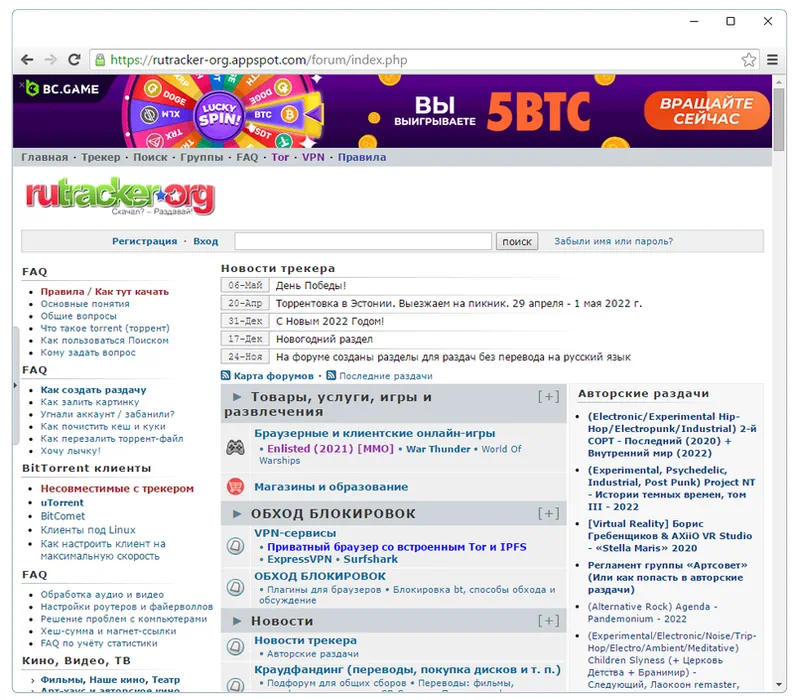Click the forum icon beside VPN-сервисы
794x700 pixels.
pos(235,546)
